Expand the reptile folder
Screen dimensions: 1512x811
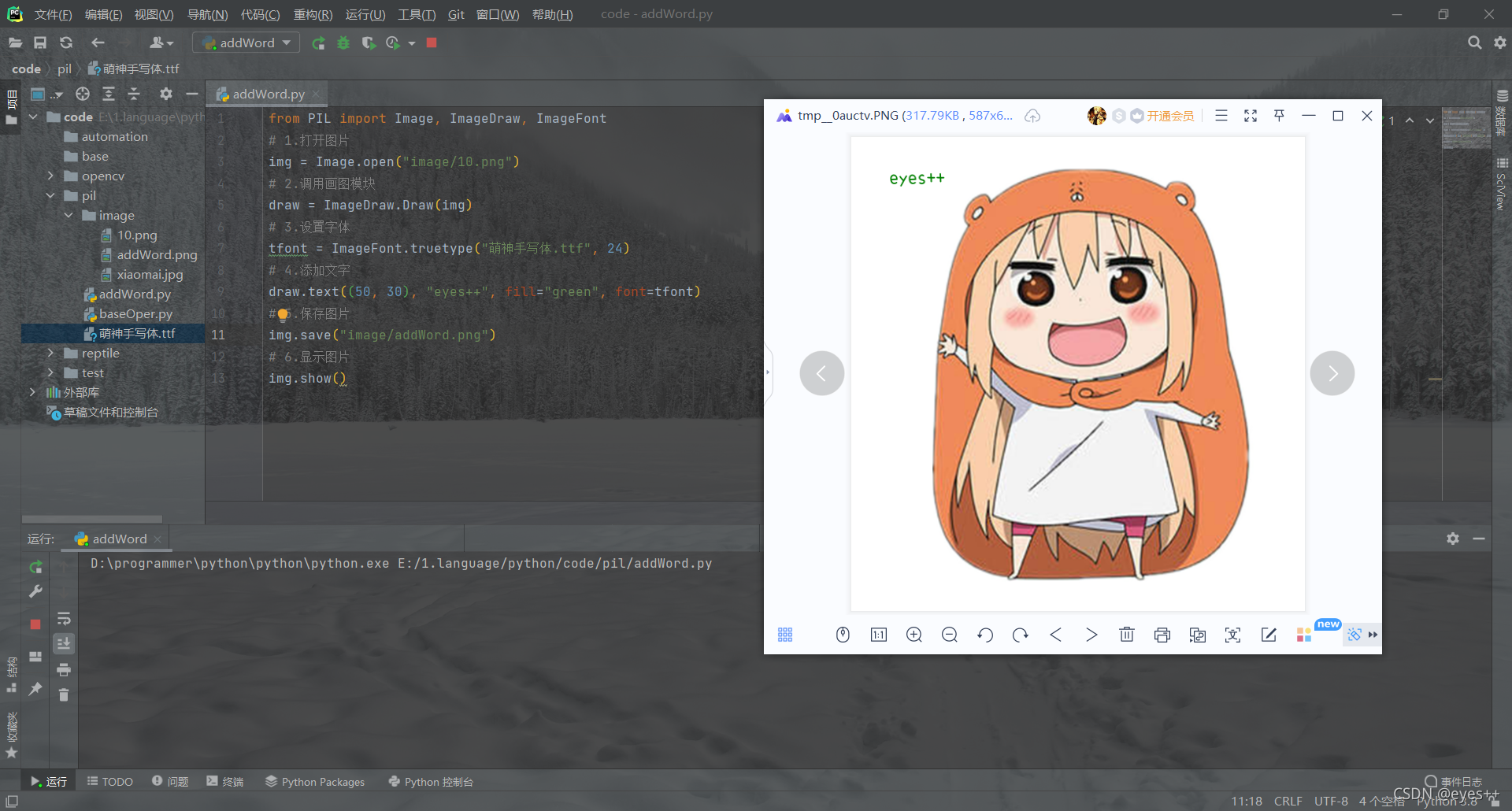(50, 353)
